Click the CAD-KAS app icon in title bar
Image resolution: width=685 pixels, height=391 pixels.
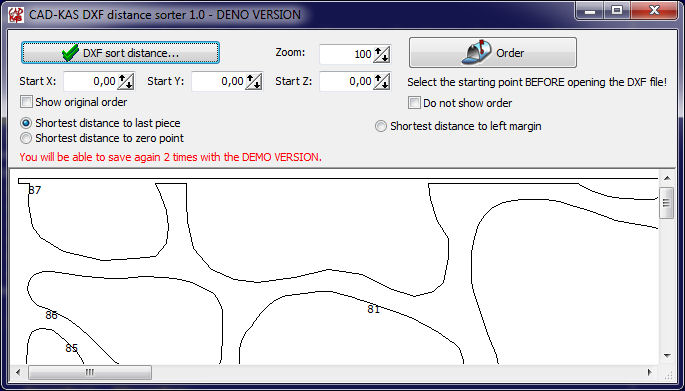(16, 14)
